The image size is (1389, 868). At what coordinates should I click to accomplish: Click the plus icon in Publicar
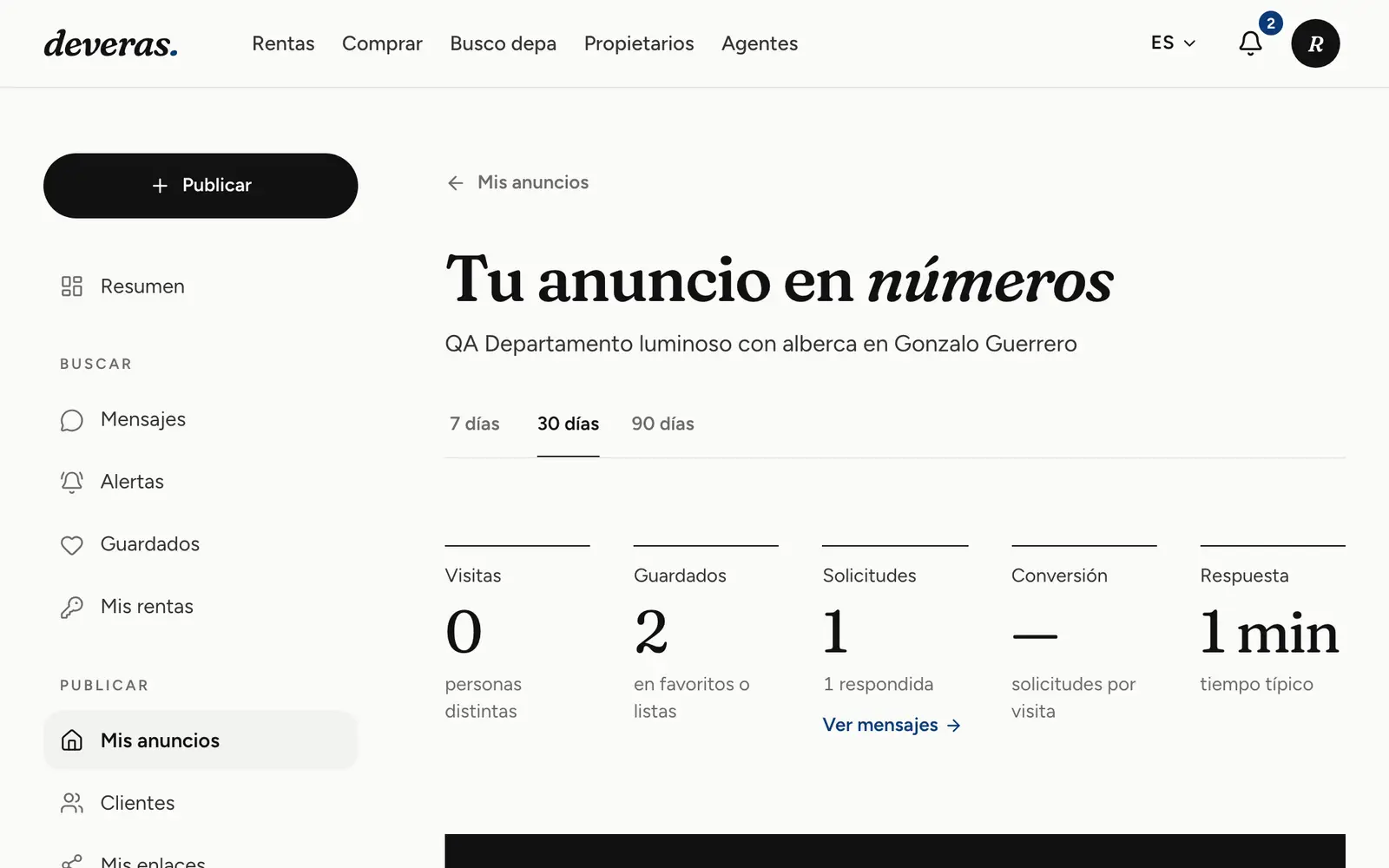tap(160, 186)
